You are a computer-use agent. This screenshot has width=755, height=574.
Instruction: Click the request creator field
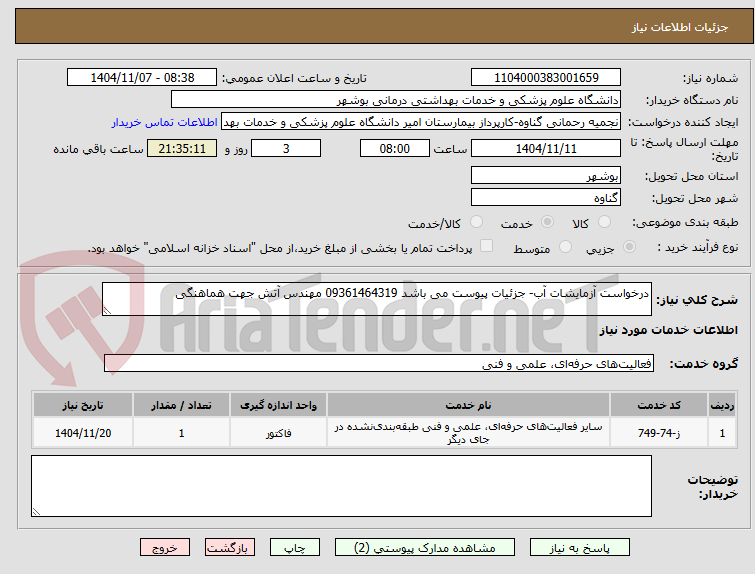421,122
